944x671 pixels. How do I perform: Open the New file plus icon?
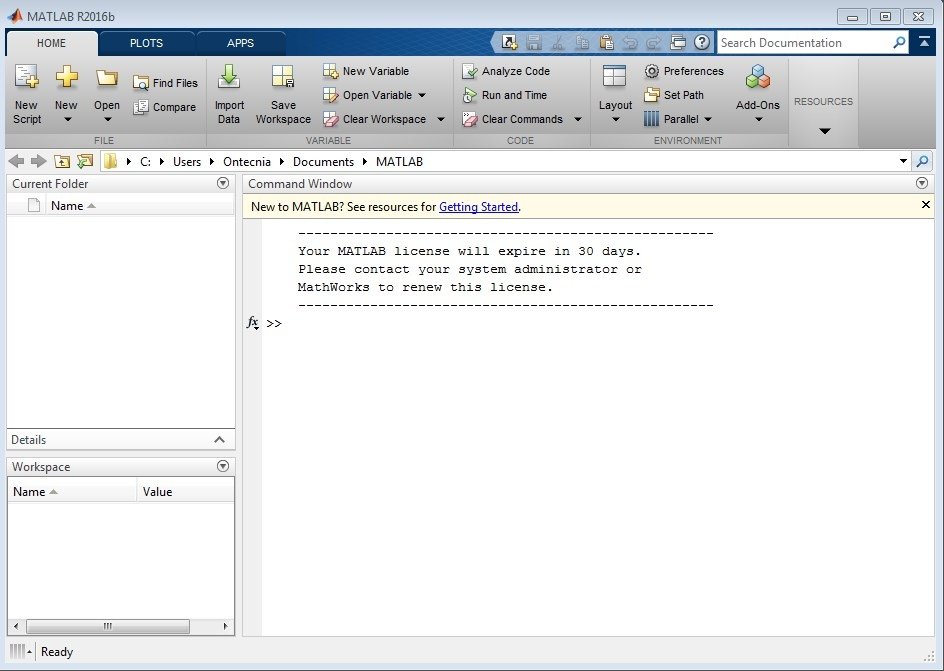66,77
